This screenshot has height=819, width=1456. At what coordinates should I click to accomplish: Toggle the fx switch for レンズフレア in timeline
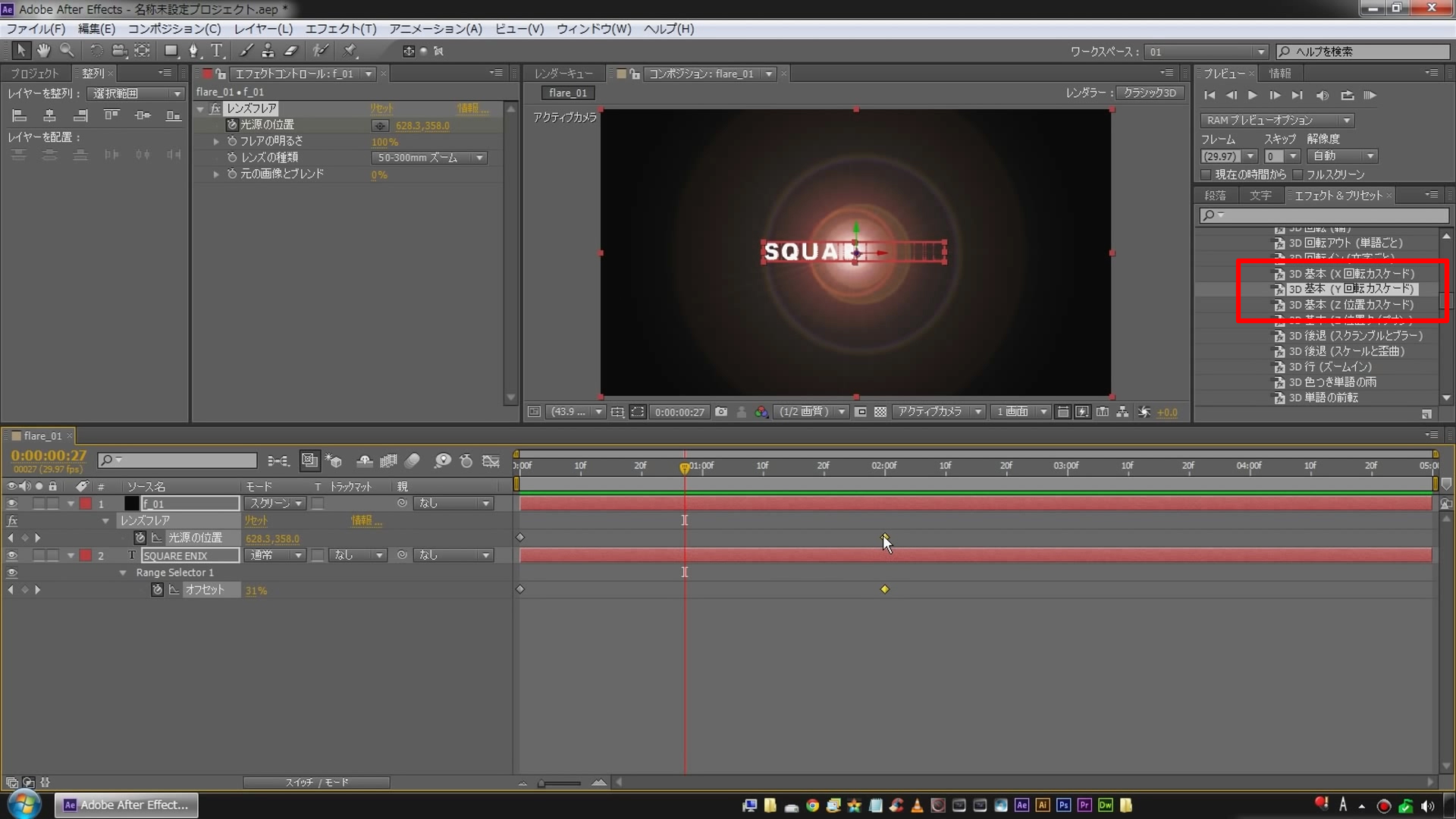coord(12,521)
